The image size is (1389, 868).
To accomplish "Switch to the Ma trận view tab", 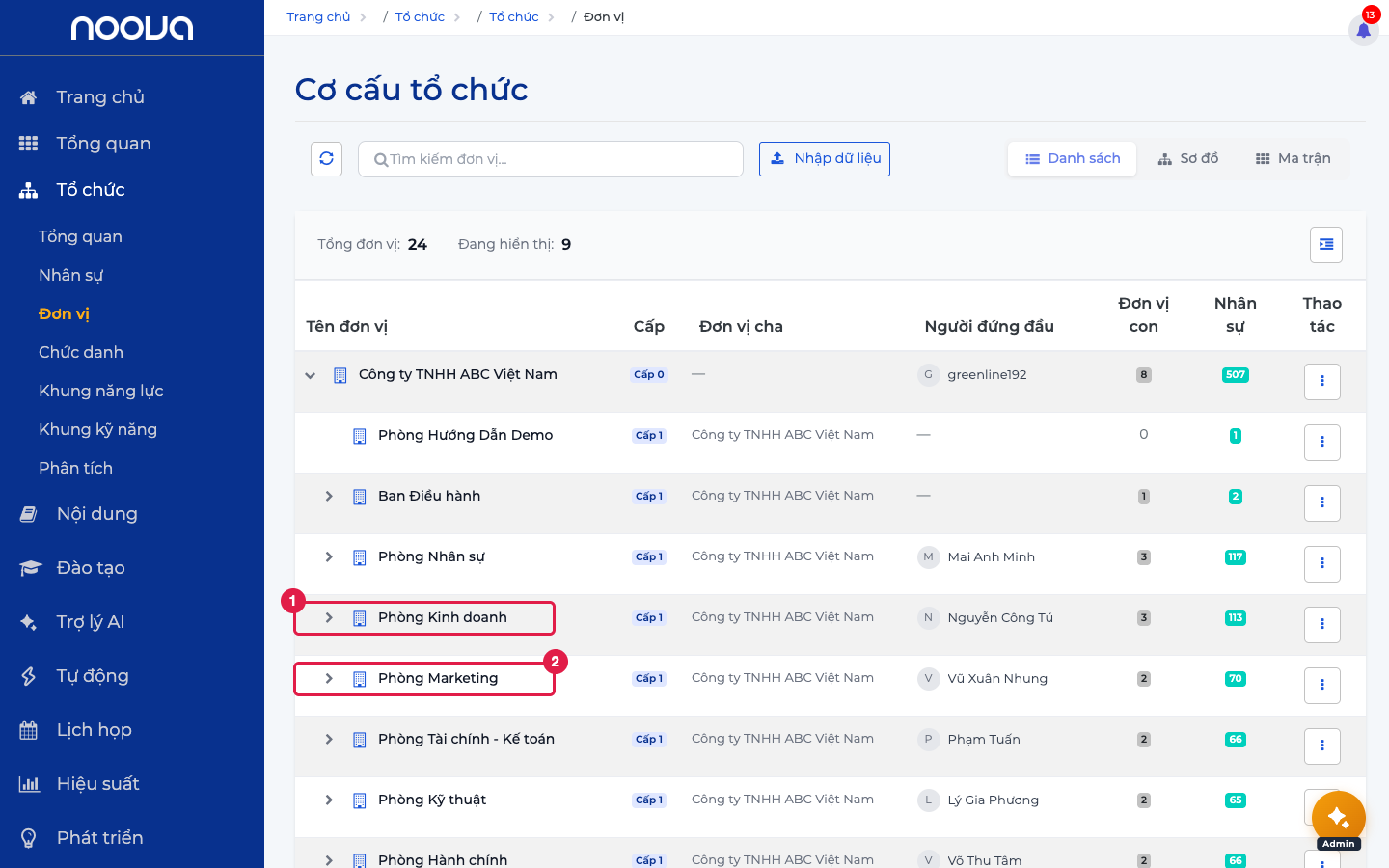I will pyautogui.click(x=1294, y=159).
